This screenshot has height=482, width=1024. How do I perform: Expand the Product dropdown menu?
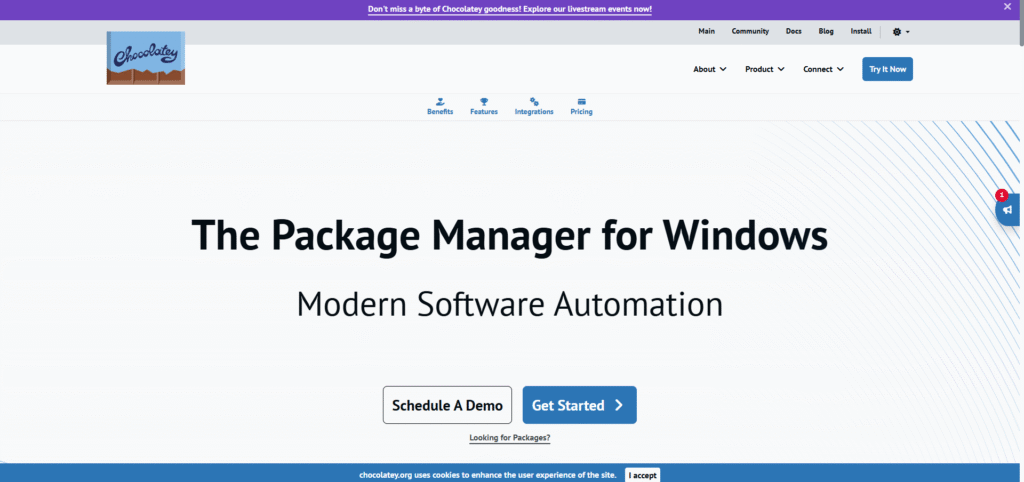click(x=765, y=69)
